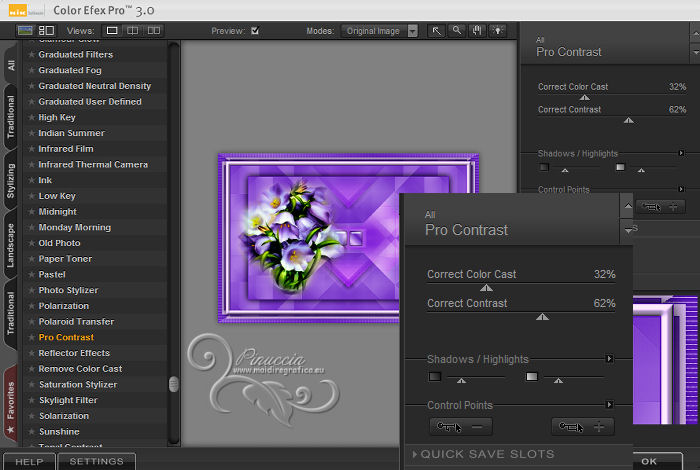The width and height of the screenshot is (700, 470).
Task: Toggle favorite star for Monday Morning
Action: click(31, 227)
